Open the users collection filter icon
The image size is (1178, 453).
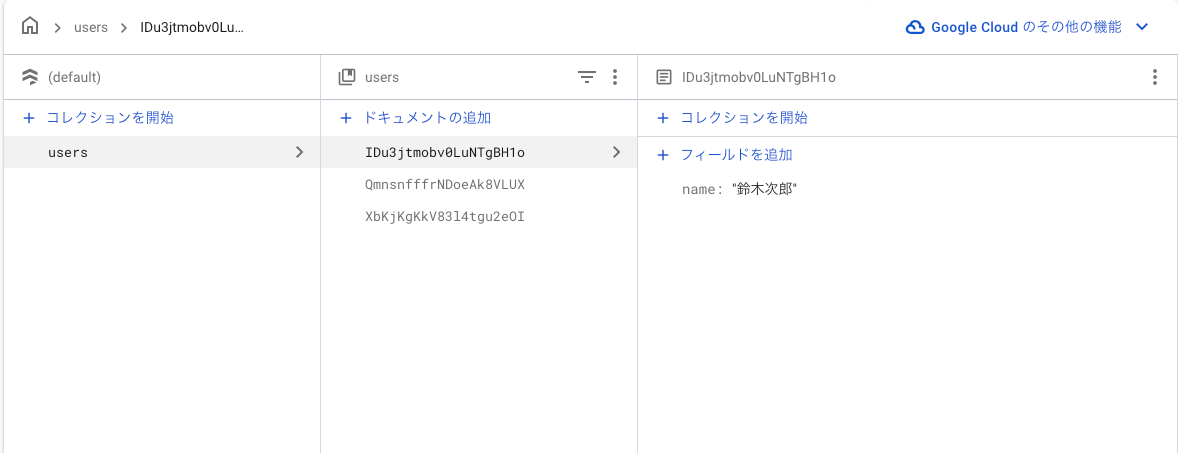point(587,77)
